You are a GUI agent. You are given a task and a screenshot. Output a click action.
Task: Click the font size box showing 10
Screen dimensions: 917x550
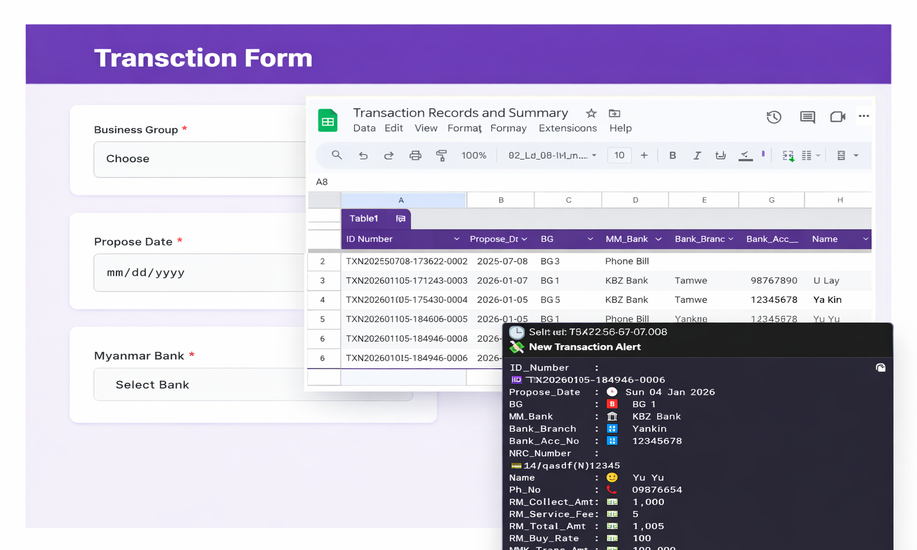point(619,155)
